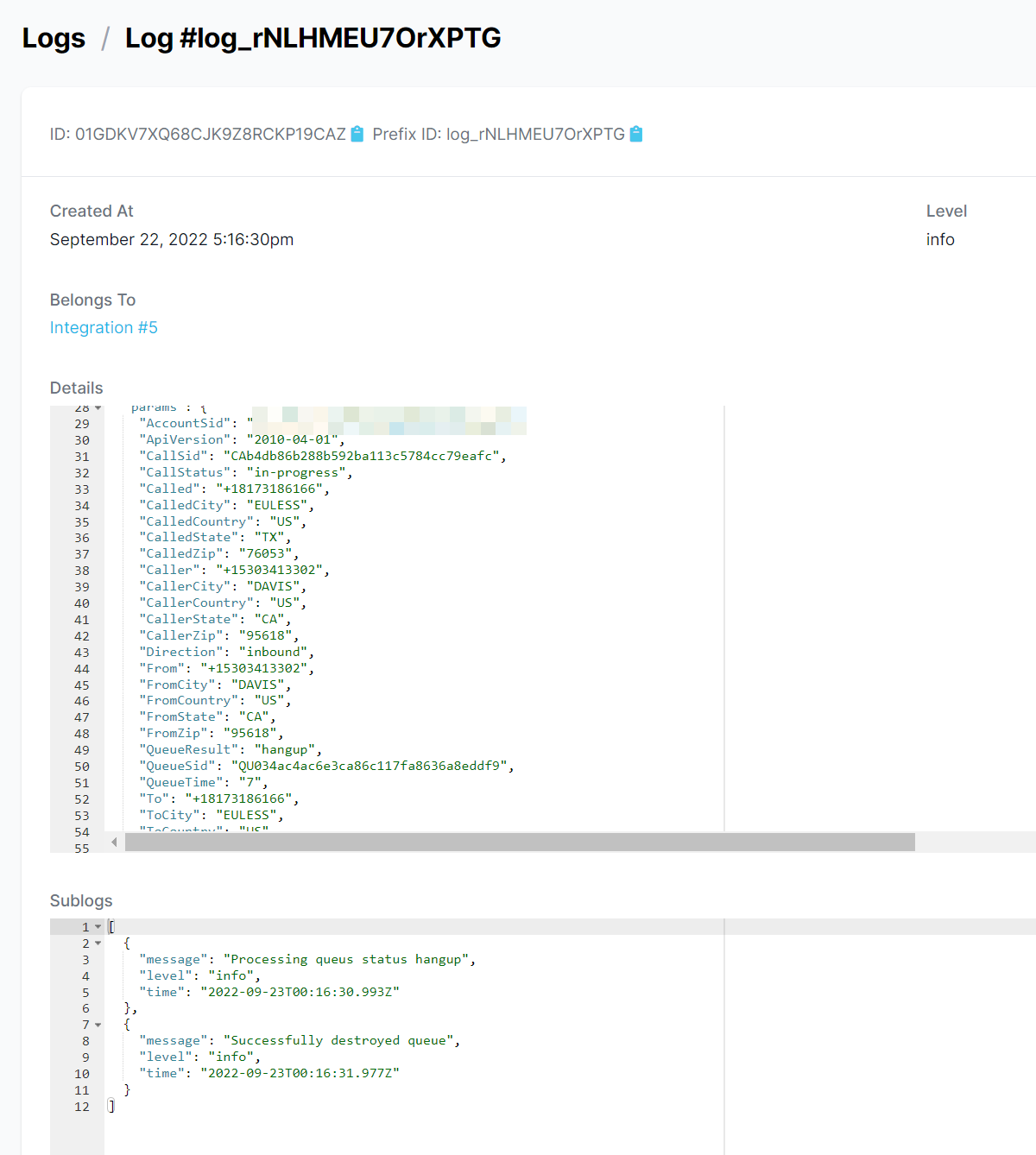This screenshot has width=1036, height=1155.
Task: Click the QueueSid value in Details
Action: click(x=371, y=766)
